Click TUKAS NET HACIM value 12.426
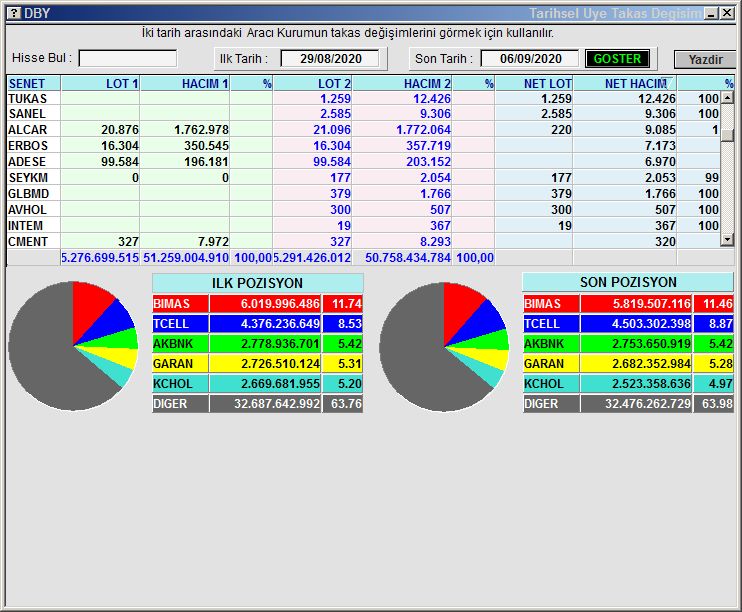This screenshot has height=612, width=742. click(655, 98)
